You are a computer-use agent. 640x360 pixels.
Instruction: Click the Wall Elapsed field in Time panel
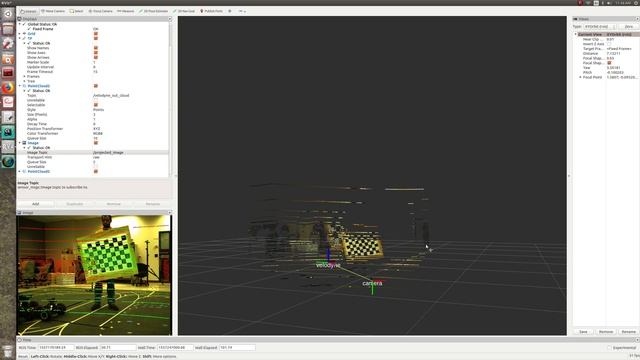(x=237, y=348)
